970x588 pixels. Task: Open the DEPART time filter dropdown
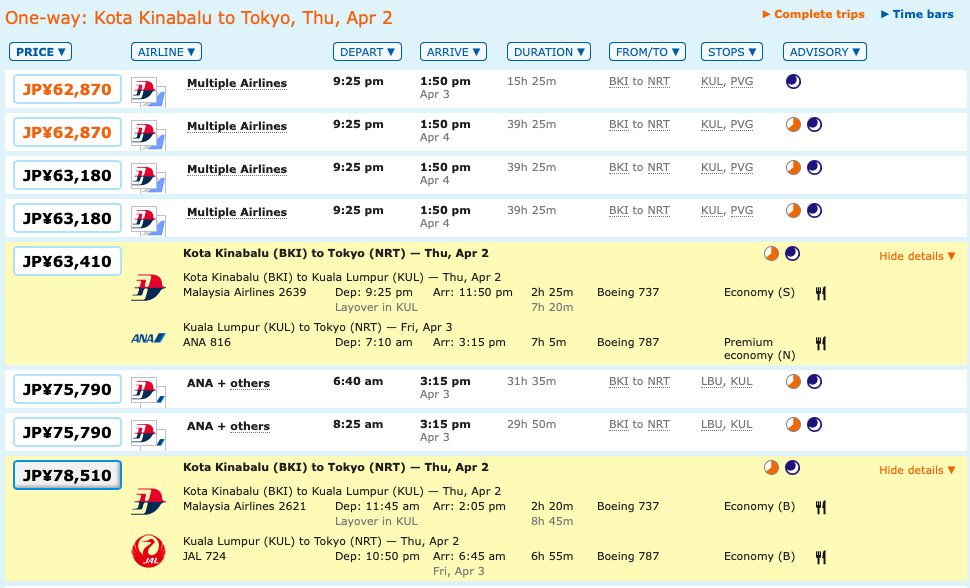pos(367,52)
